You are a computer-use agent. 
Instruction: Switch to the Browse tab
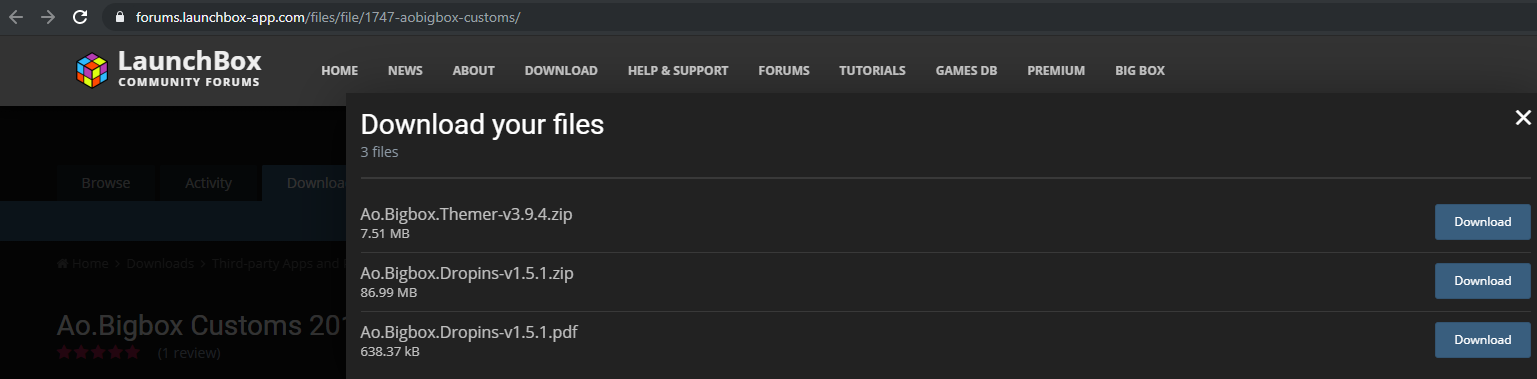(x=106, y=183)
